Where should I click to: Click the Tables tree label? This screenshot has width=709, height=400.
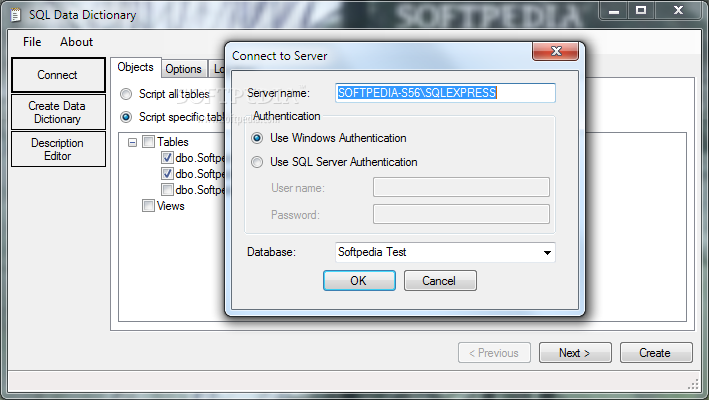(x=173, y=142)
